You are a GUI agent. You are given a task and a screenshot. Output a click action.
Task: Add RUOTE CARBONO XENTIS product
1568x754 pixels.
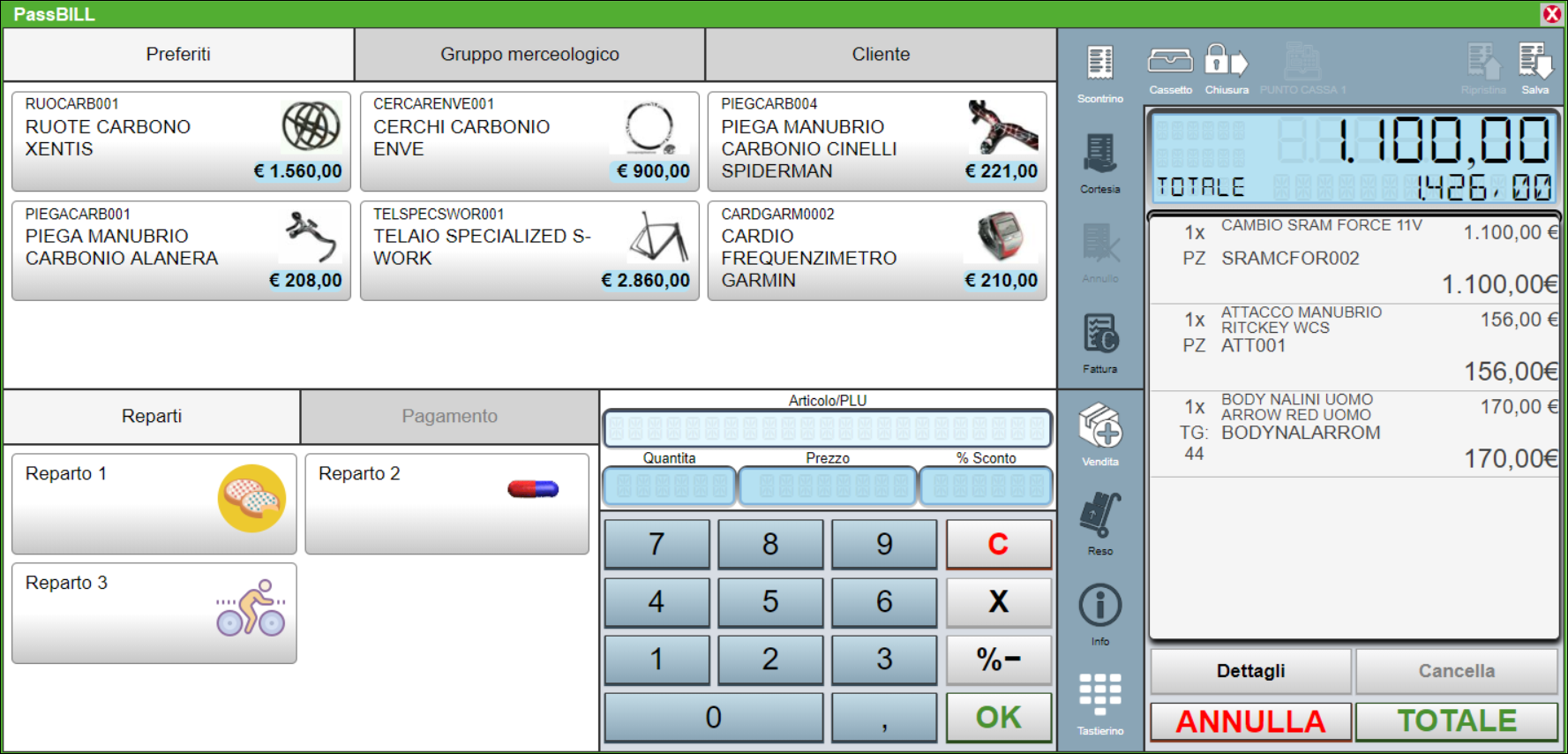coord(181,141)
